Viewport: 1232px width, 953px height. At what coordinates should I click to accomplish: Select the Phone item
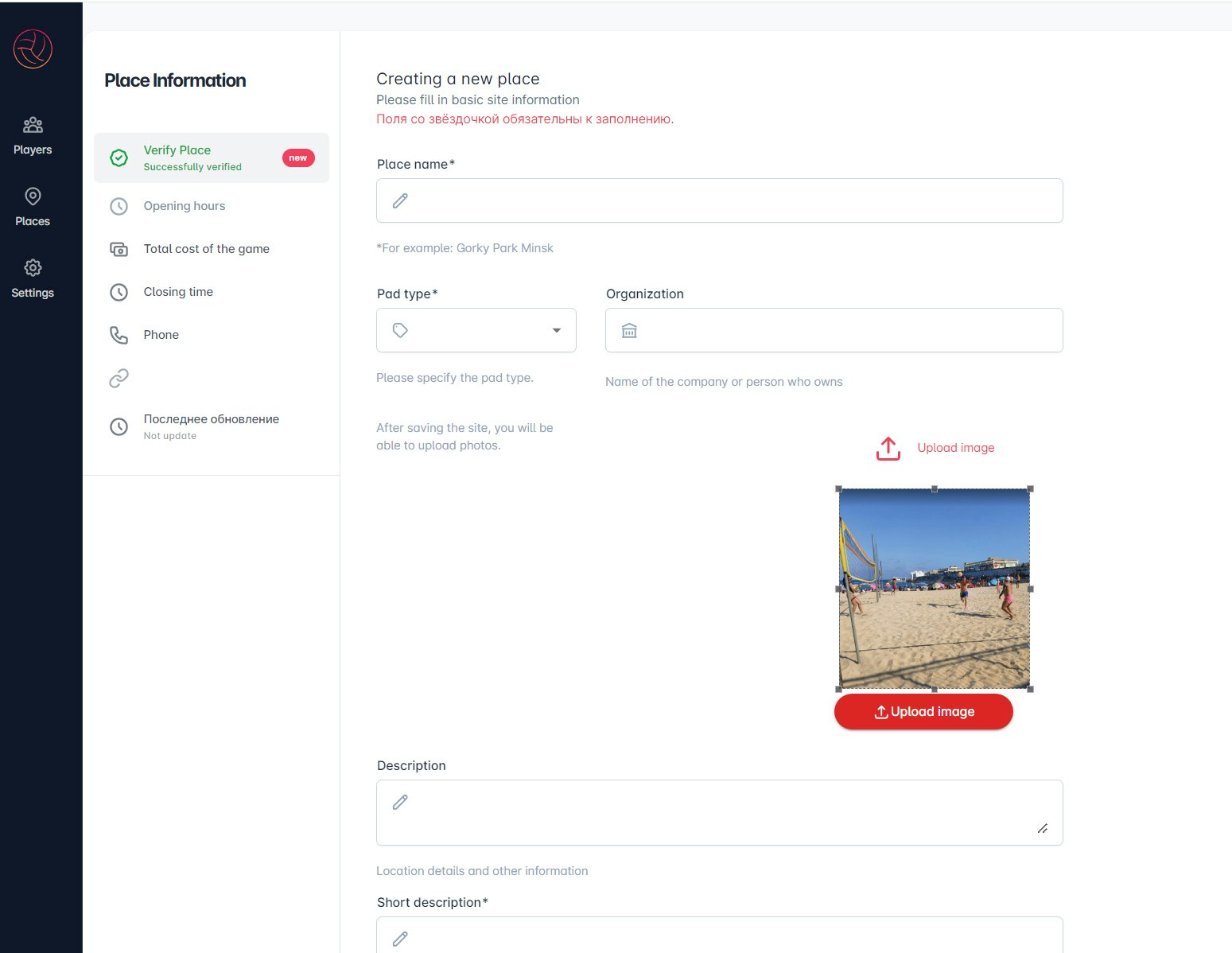point(212,335)
